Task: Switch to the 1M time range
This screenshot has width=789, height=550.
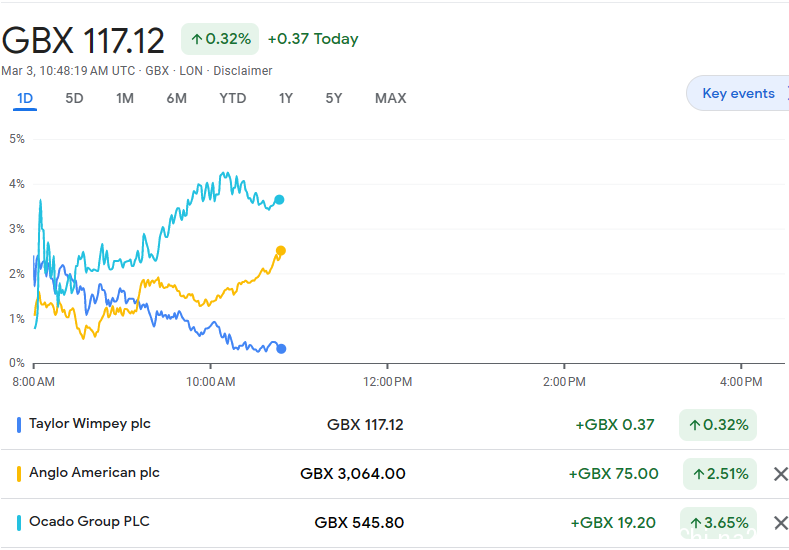Action: tap(125, 98)
